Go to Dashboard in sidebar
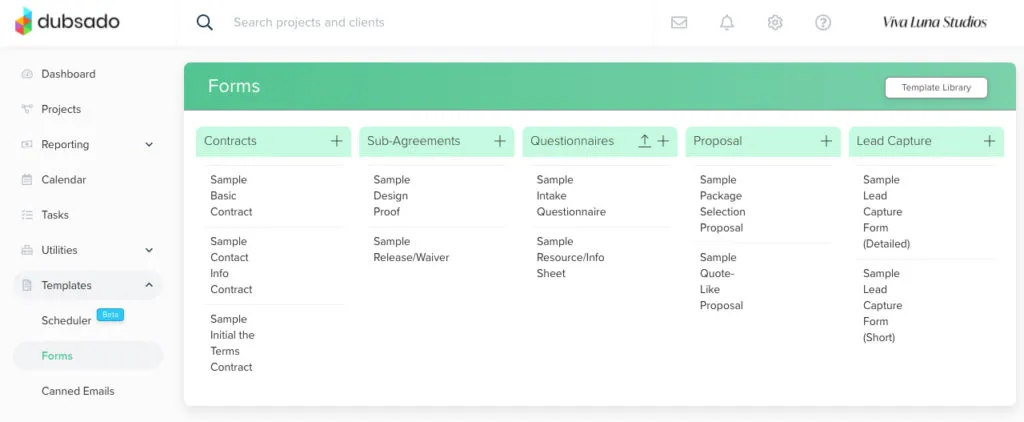1024x422 pixels. click(68, 74)
